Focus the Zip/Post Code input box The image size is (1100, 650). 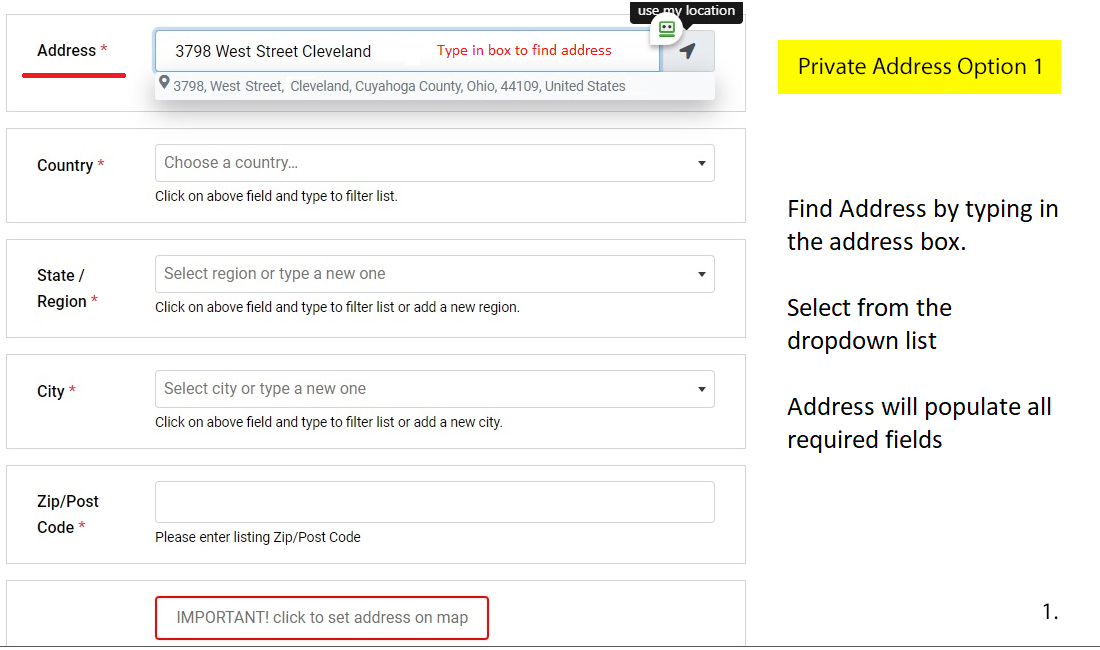[434, 502]
